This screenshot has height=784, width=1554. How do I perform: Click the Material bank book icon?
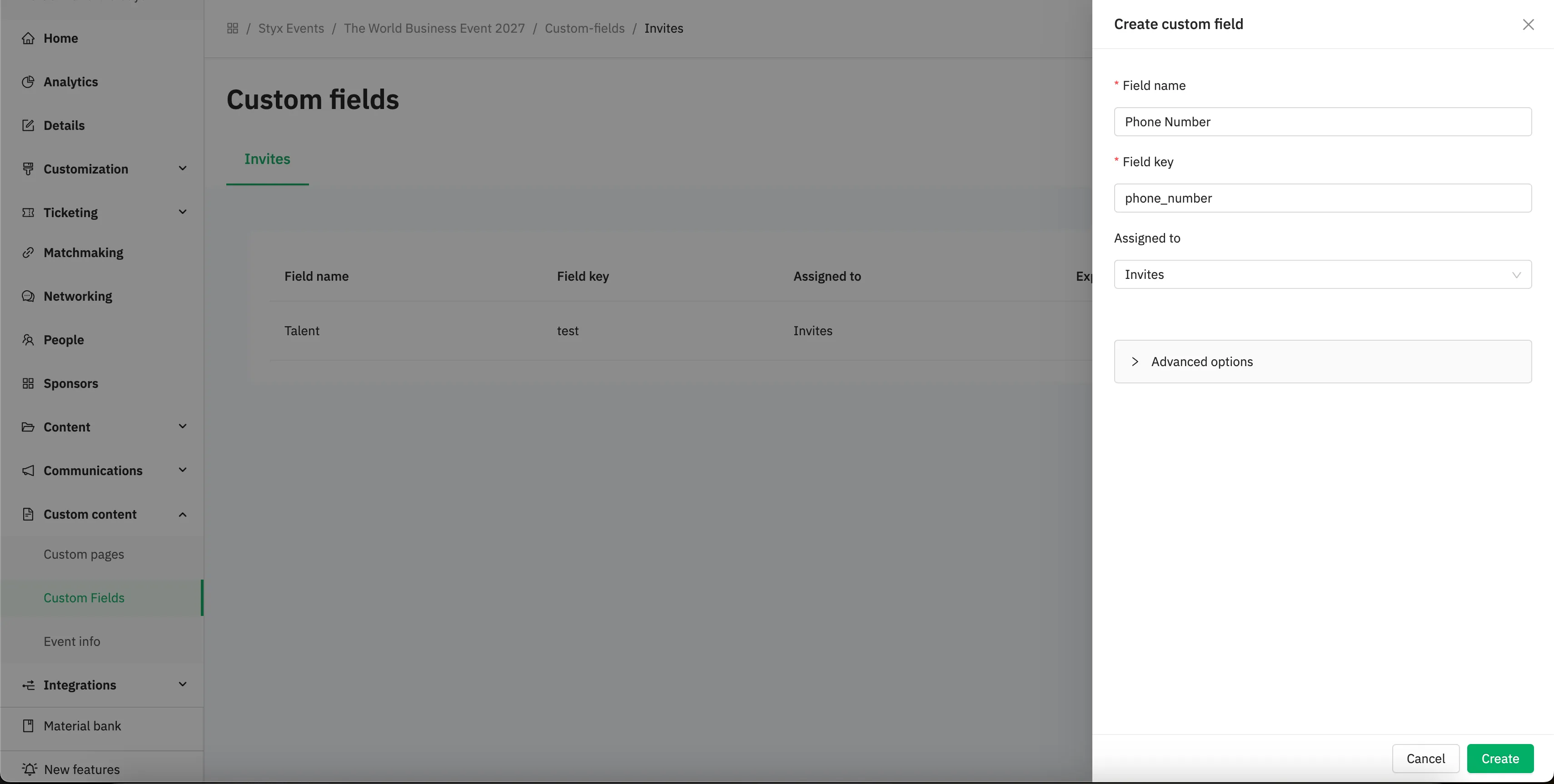click(28, 726)
